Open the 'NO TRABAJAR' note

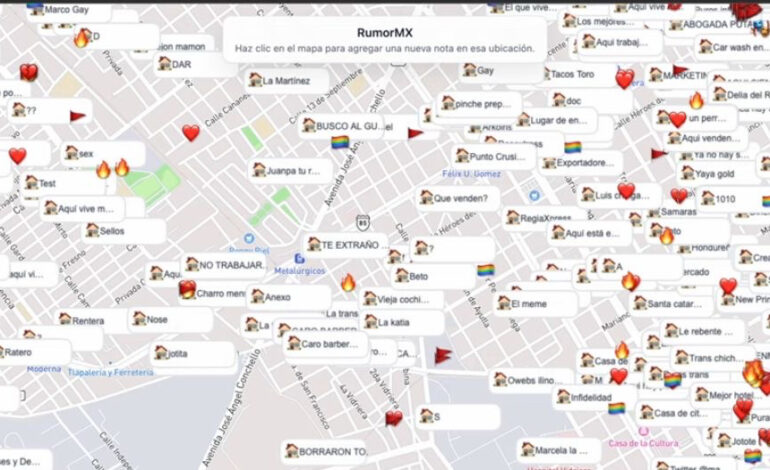coord(224,265)
